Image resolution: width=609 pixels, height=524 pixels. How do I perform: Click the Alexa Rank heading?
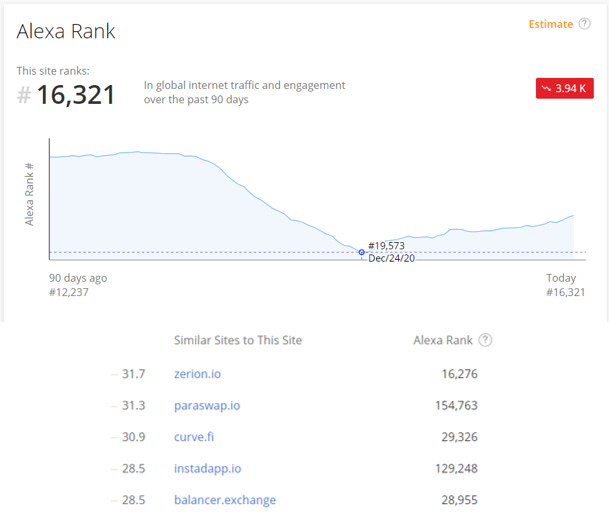[66, 31]
